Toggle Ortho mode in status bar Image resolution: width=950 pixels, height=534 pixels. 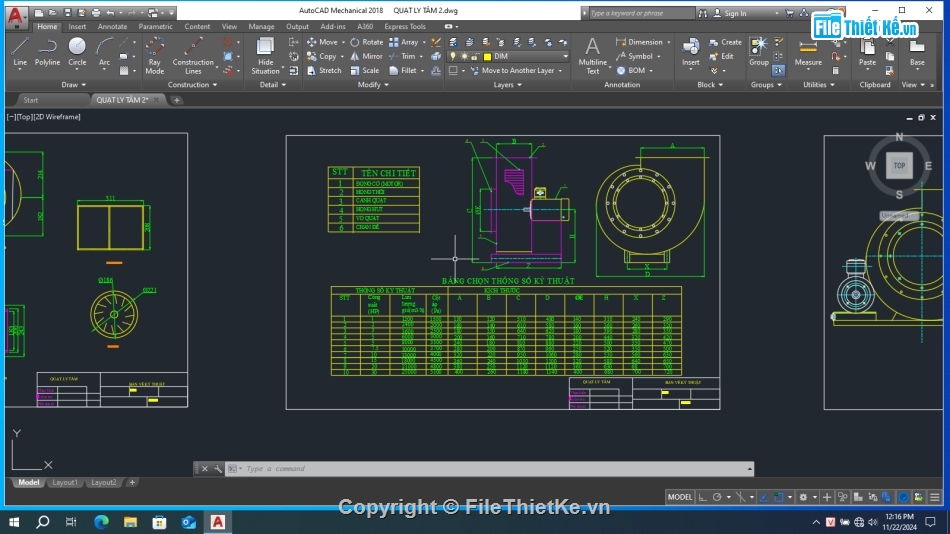click(x=702, y=497)
